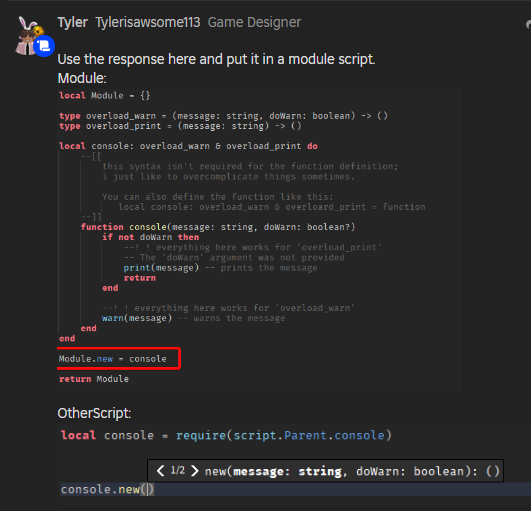Viewport: 531px width, 511px height.
Task: Click the 'return' keyword inside the if block
Action: (x=140, y=278)
